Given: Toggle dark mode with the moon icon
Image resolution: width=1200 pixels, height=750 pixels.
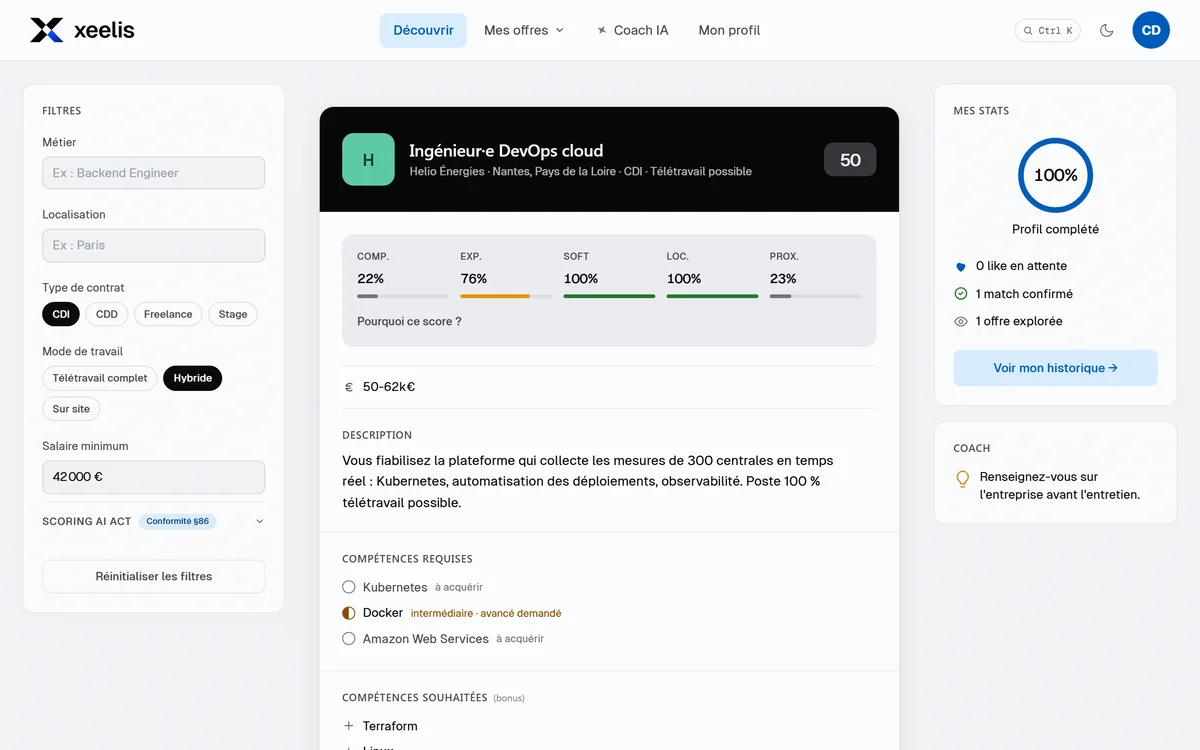Looking at the screenshot, I should 1106,30.
